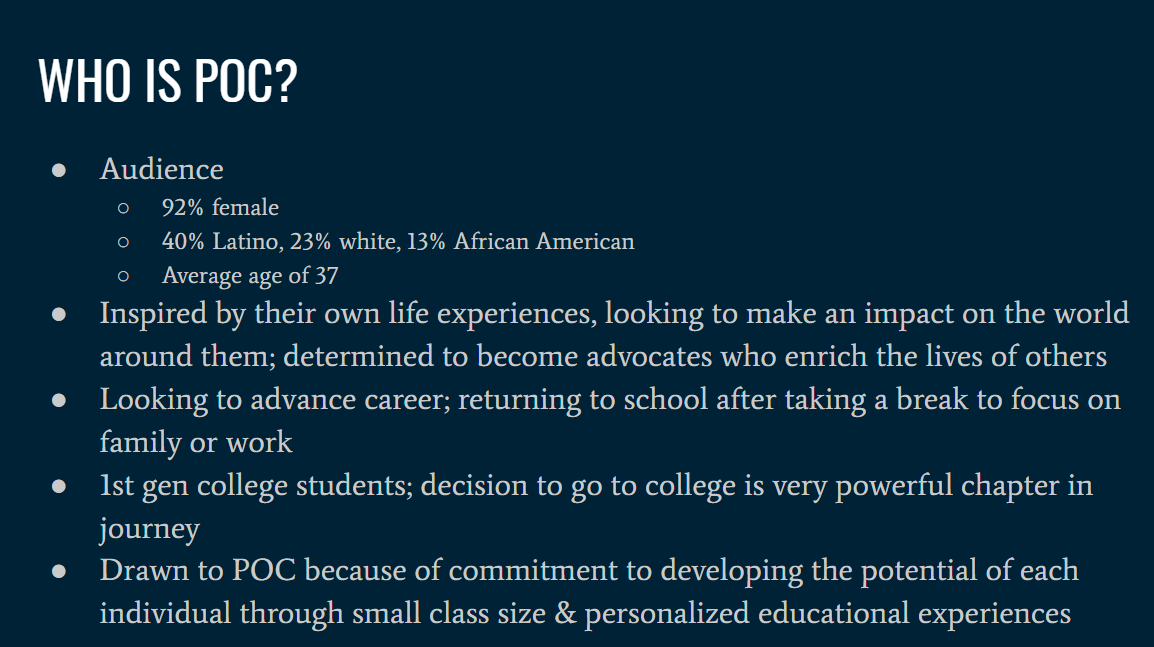
Task: Select the "92% female" sub-bullet text
Action: tap(220, 208)
